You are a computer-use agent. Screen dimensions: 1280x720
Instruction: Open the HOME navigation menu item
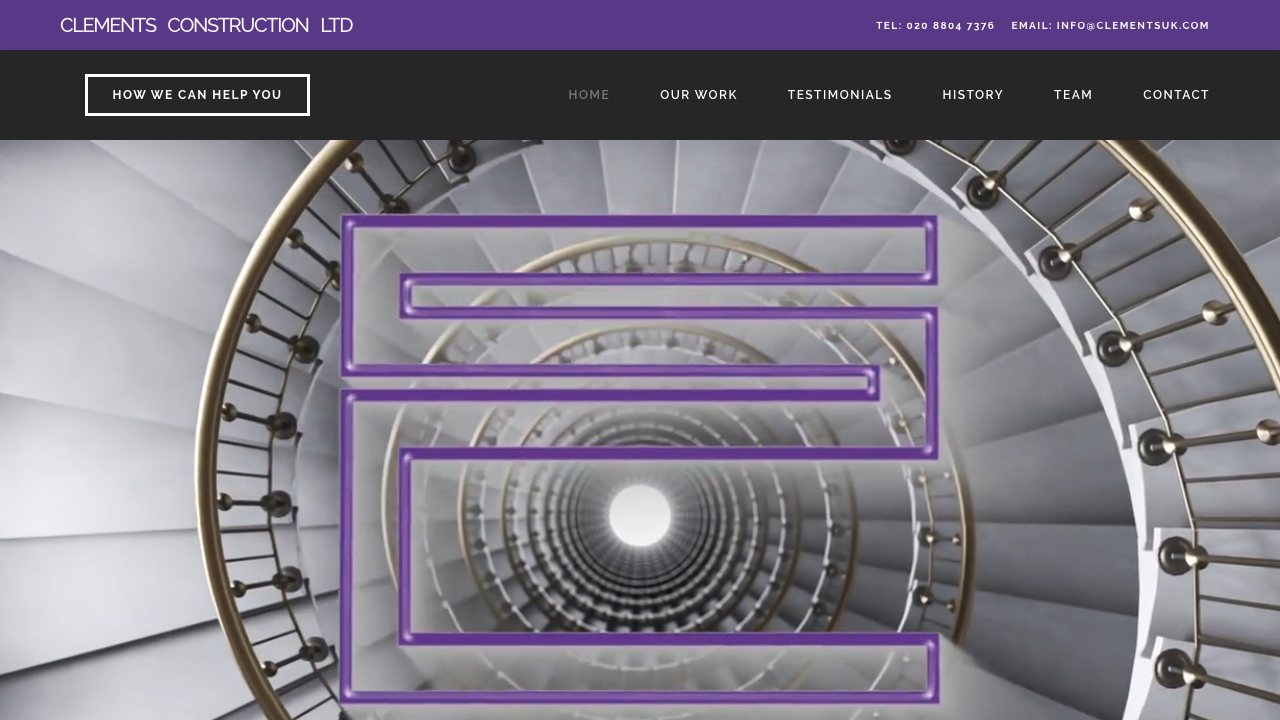(588, 94)
